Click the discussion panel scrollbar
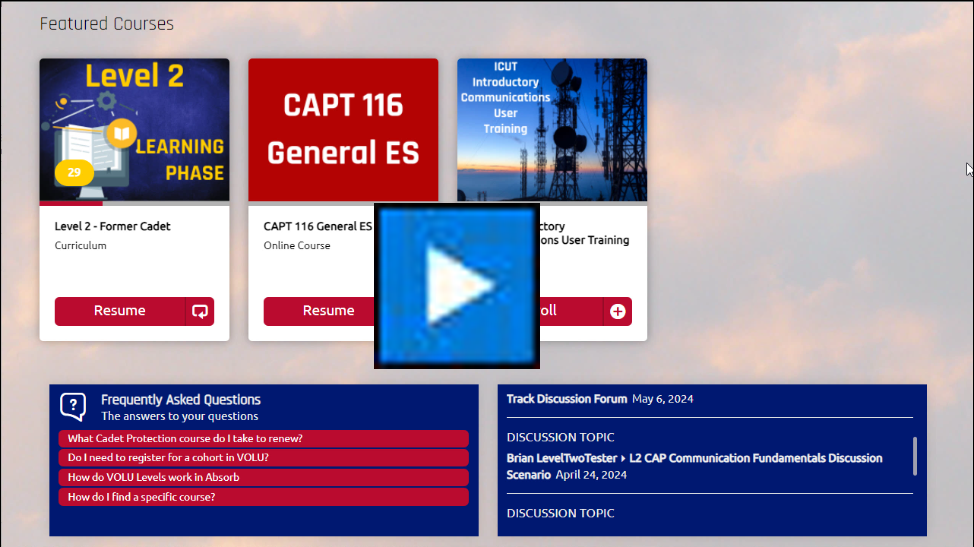This screenshot has width=974, height=547. tap(915, 455)
